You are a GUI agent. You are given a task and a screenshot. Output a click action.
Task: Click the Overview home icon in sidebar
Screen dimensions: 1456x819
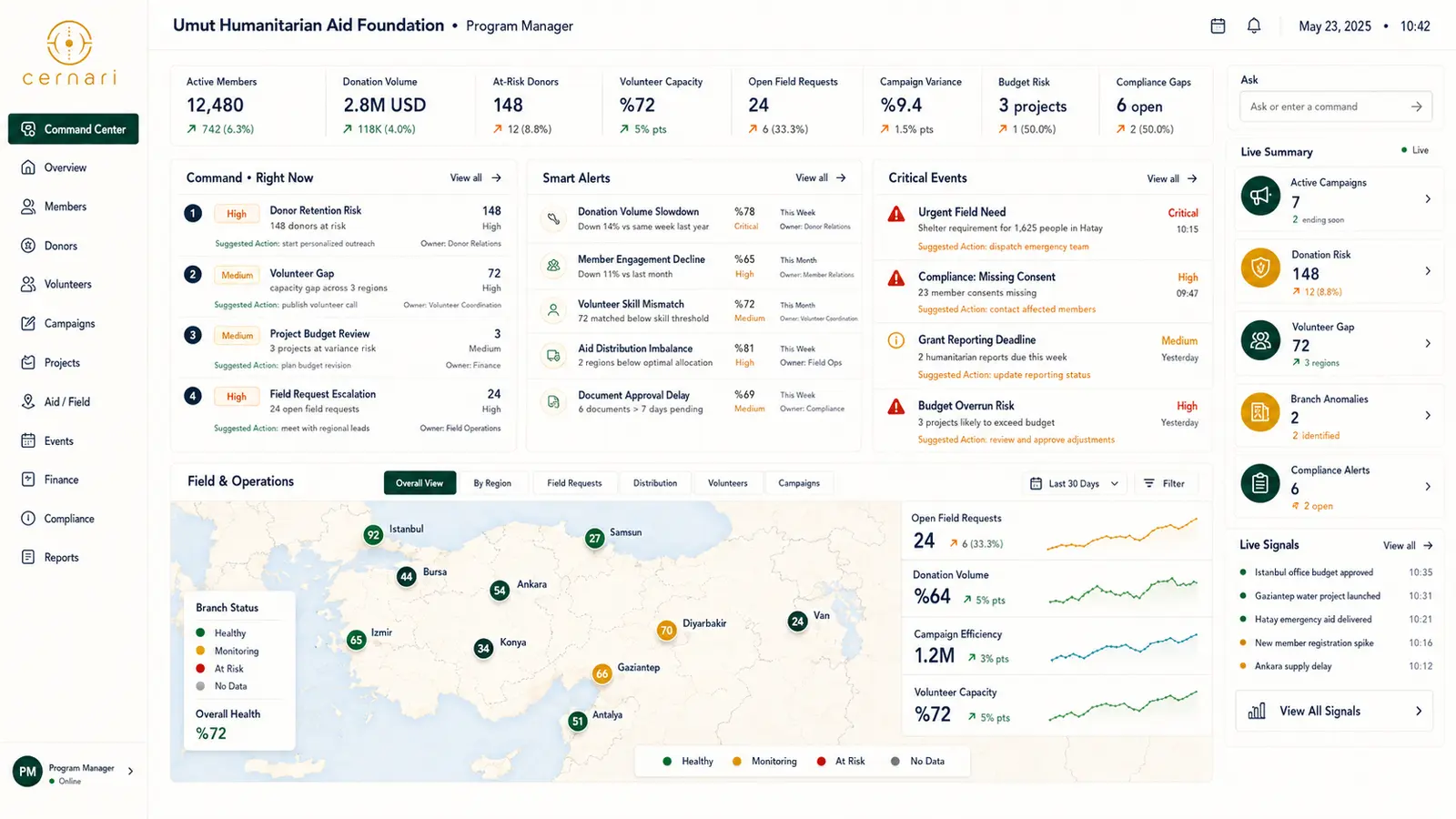(28, 167)
